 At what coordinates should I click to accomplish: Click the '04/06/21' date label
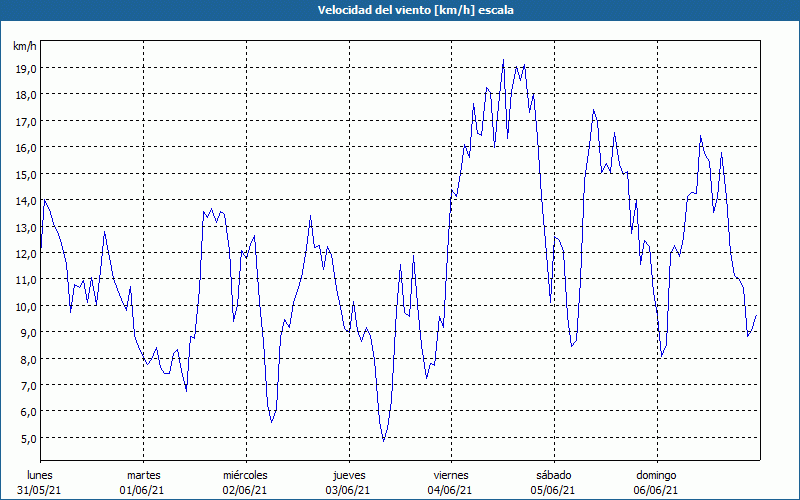pyautogui.click(x=450, y=490)
